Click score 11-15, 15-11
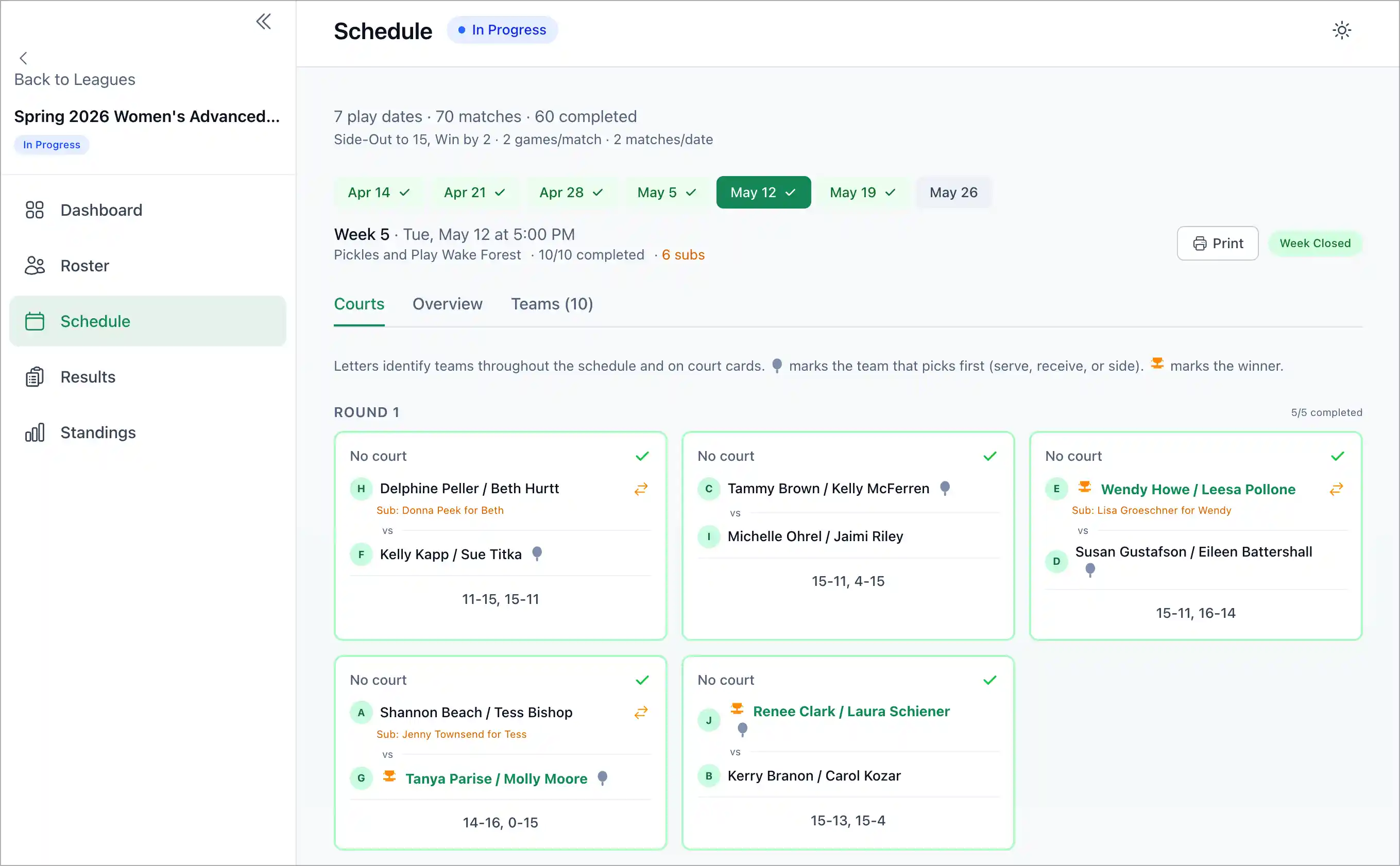1400x866 pixels. (500, 599)
